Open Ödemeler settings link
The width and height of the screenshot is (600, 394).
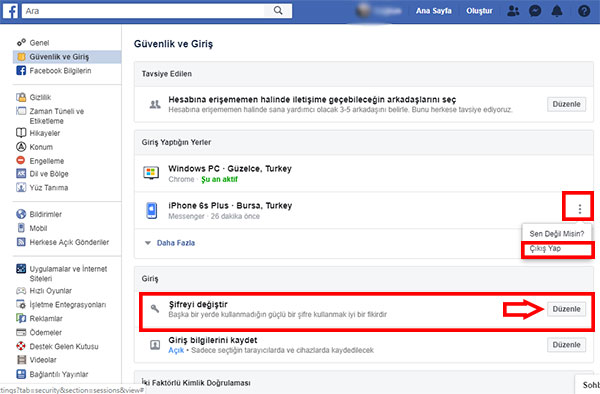[x=46, y=332]
